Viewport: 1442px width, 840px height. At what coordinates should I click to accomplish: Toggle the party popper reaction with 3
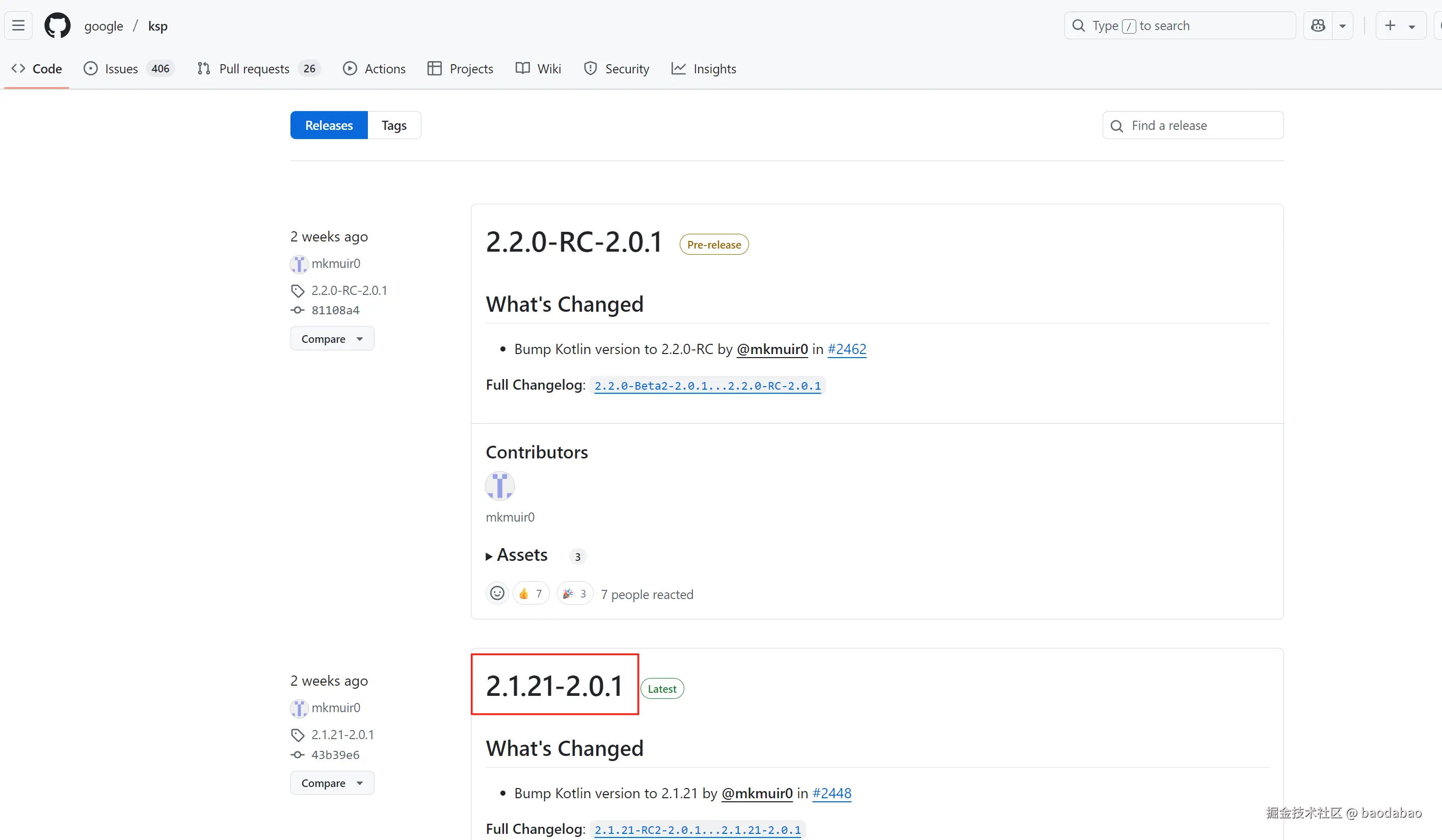(x=575, y=593)
